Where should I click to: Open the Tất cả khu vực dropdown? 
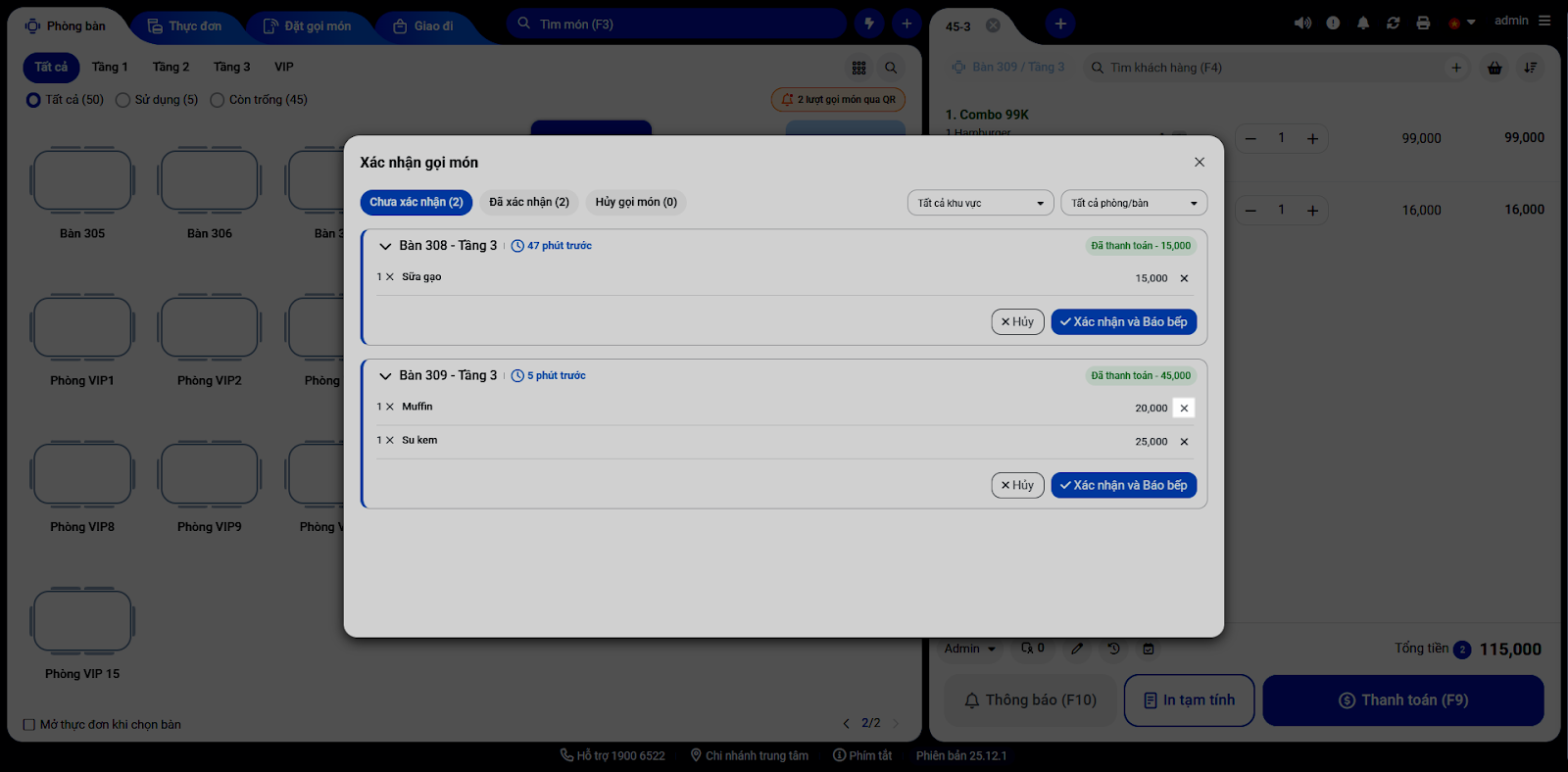[x=980, y=203]
